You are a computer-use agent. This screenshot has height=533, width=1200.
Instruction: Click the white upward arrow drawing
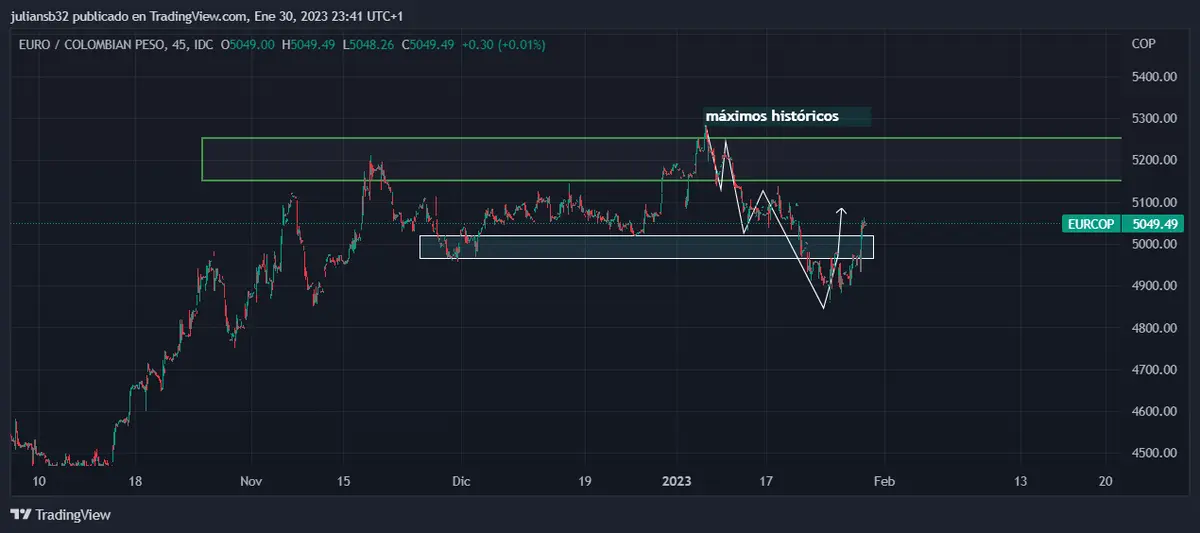(x=840, y=230)
